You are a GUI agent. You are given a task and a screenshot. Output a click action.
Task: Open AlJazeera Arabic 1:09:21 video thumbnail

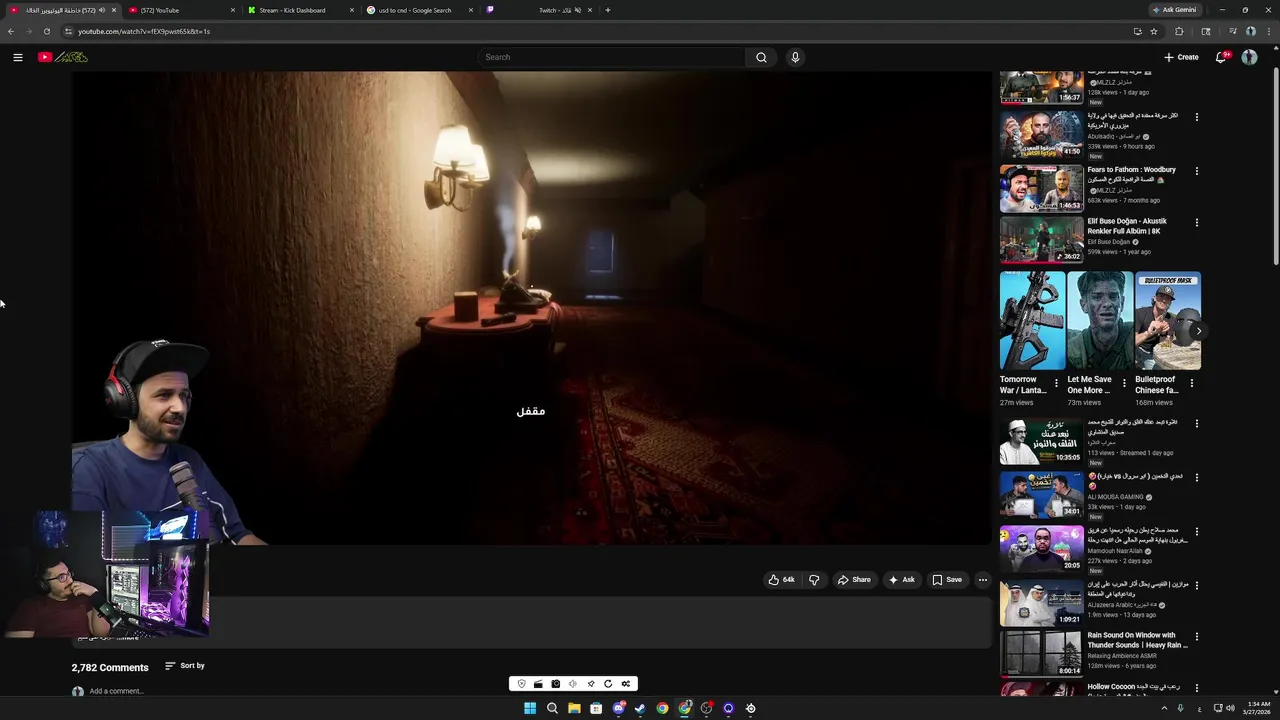pyautogui.click(x=1041, y=602)
